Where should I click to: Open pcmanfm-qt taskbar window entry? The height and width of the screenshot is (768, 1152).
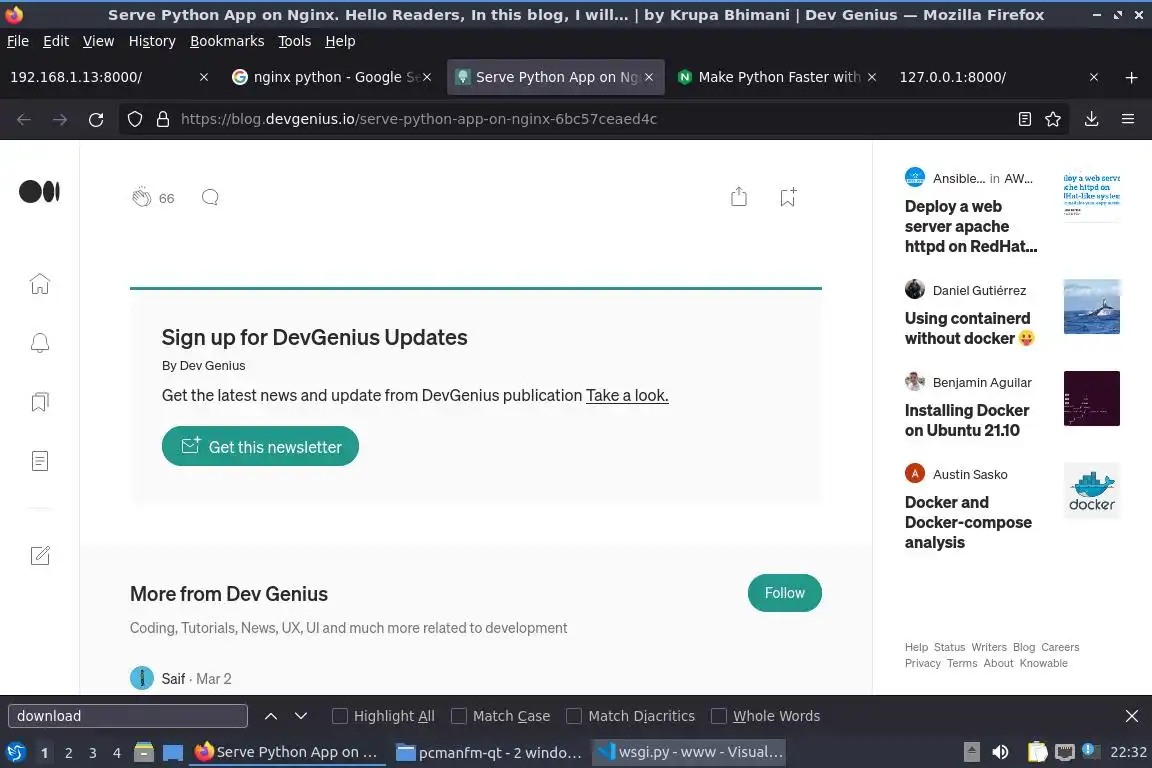point(489,752)
